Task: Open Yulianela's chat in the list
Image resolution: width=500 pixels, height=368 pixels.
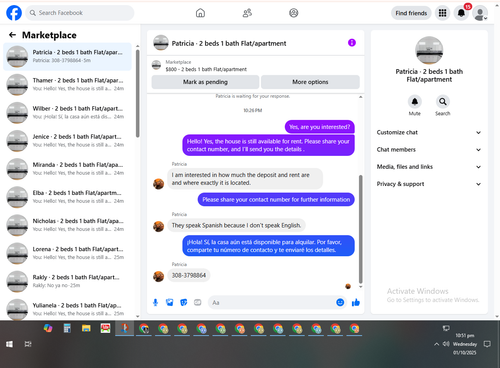Action: click(67, 309)
